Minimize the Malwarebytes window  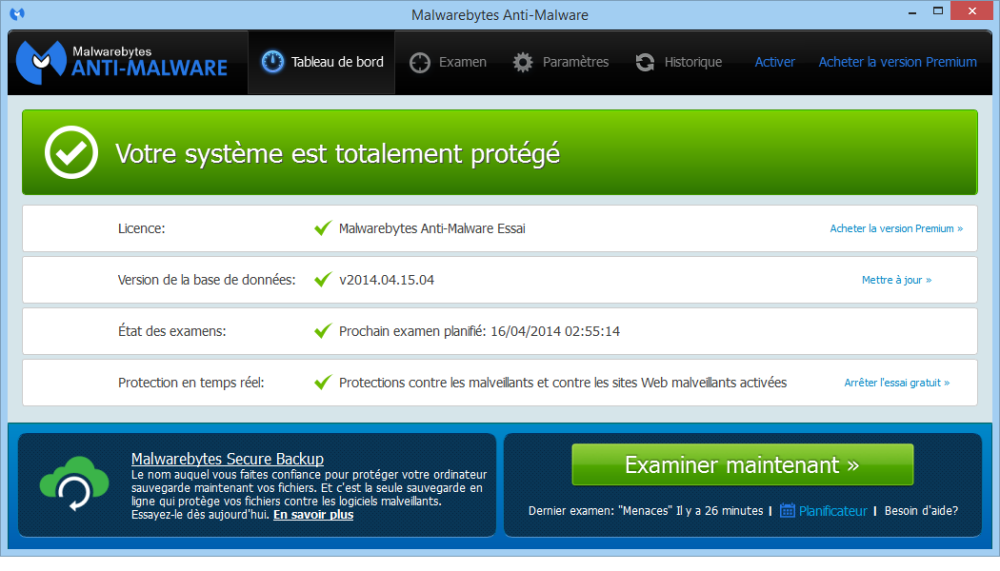point(912,12)
